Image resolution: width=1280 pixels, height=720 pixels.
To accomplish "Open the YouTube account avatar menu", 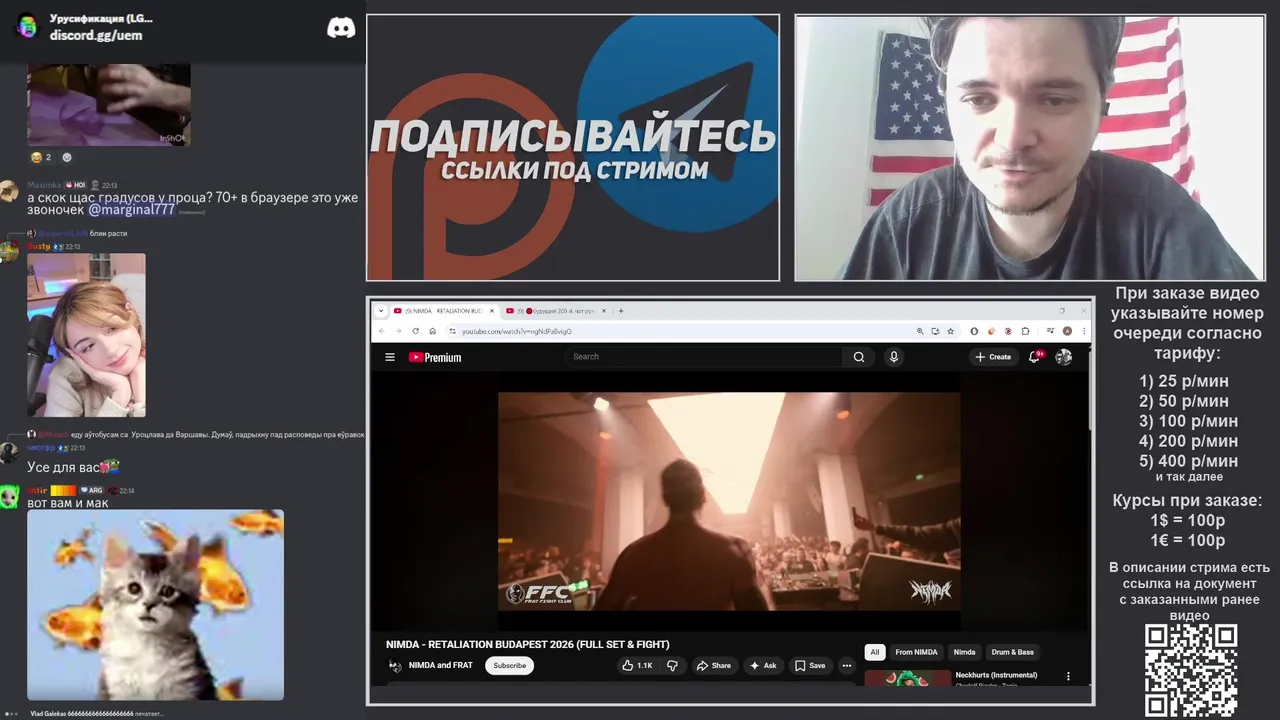I will (x=1064, y=357).
